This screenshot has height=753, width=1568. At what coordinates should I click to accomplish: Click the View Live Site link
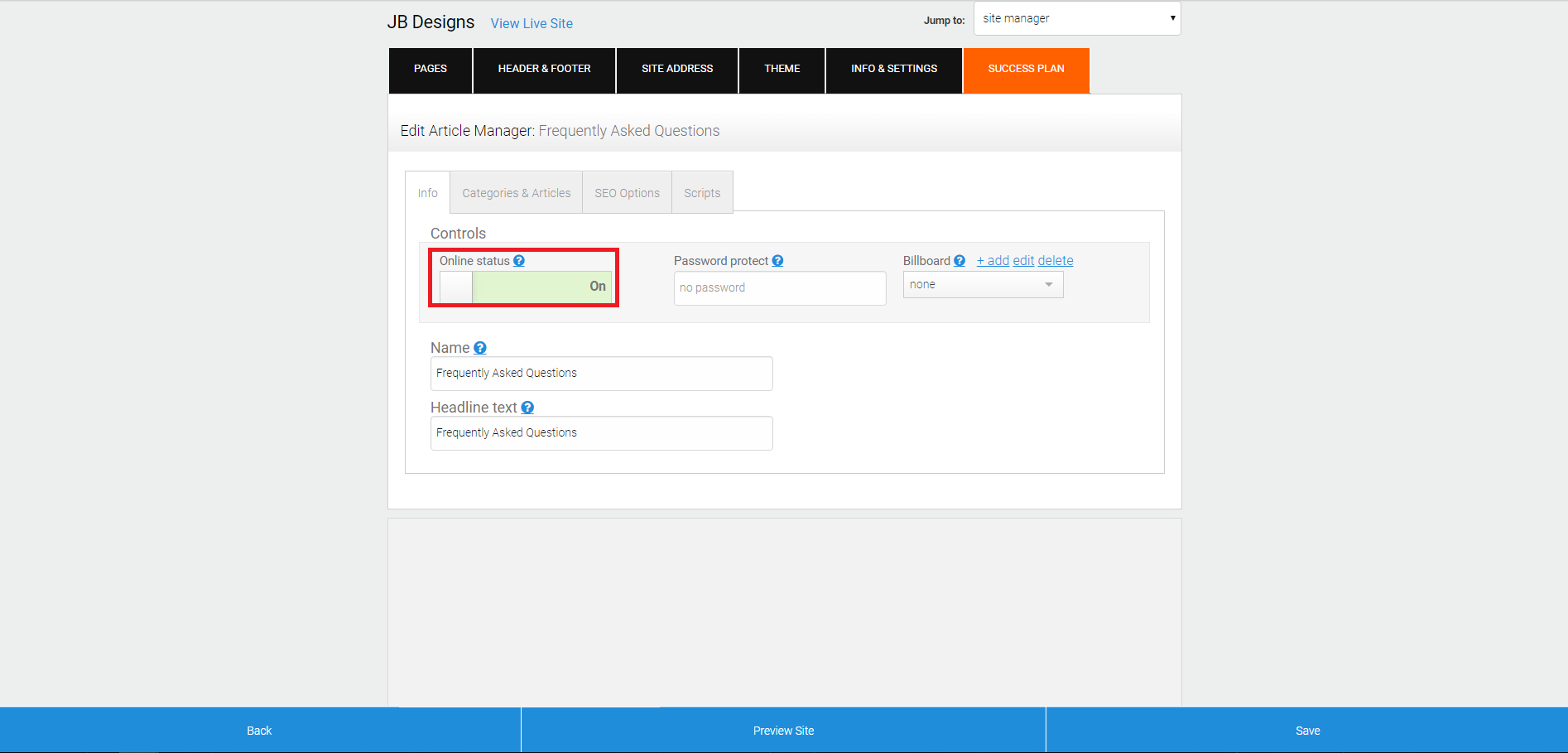tap(531, 23)
